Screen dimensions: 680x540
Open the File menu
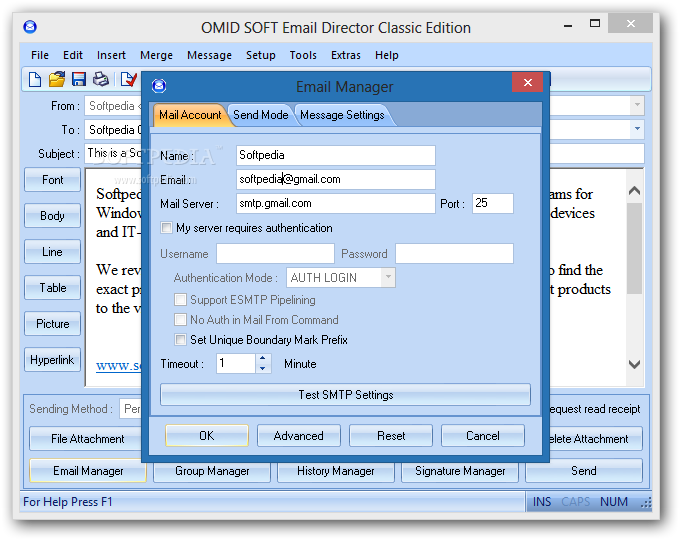40,56
